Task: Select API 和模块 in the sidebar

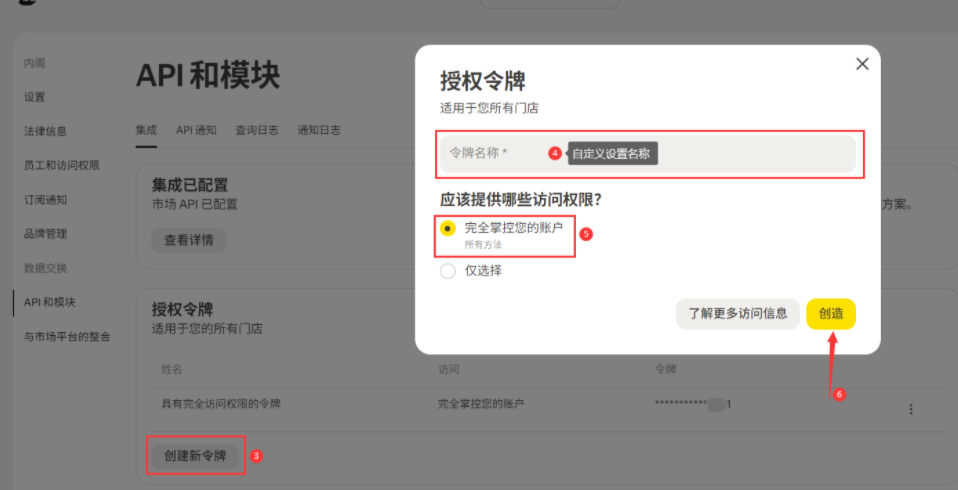Action: (x=49, y=302)
